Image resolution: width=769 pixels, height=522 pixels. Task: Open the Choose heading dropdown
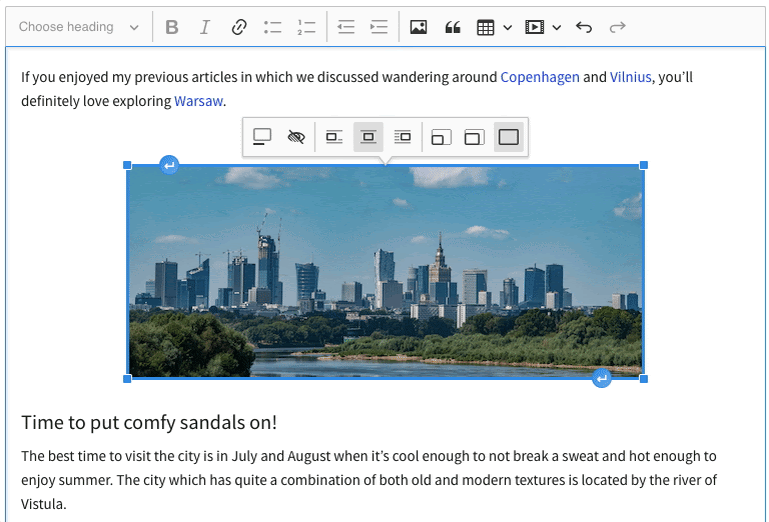pyautogui.click(x=79, y=27)
